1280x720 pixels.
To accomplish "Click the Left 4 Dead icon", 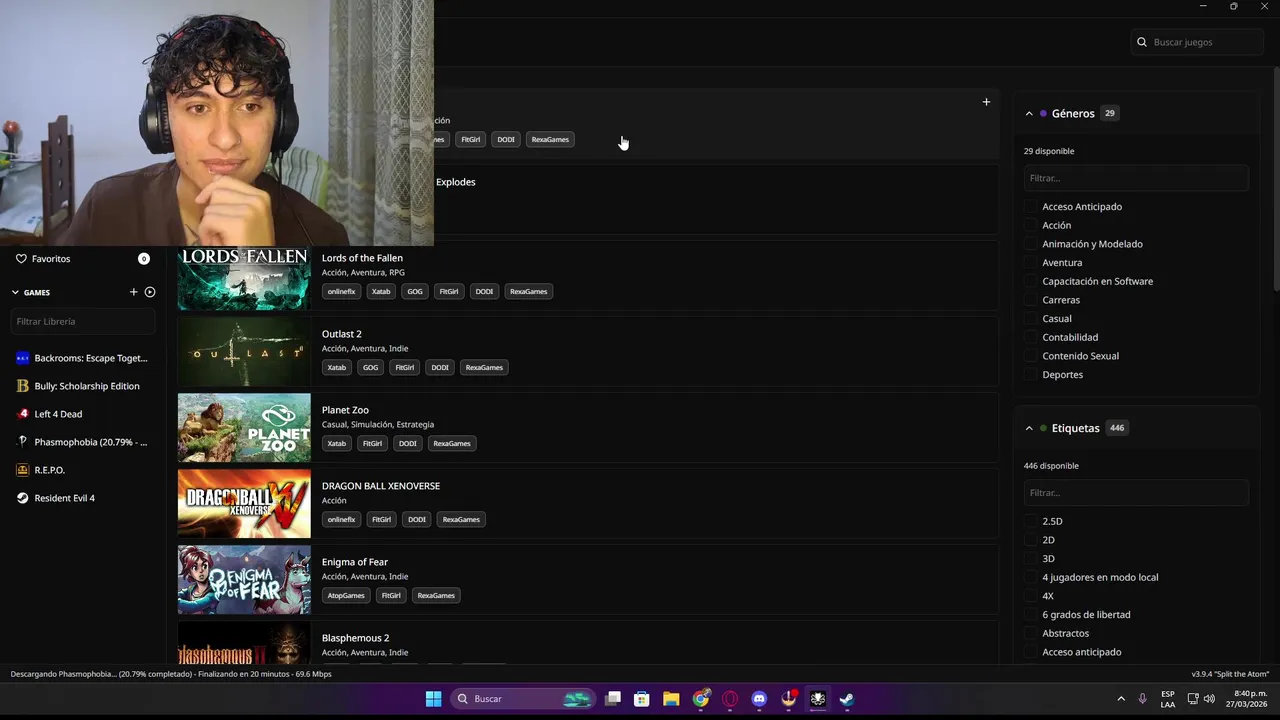I will tap(23, 414).
